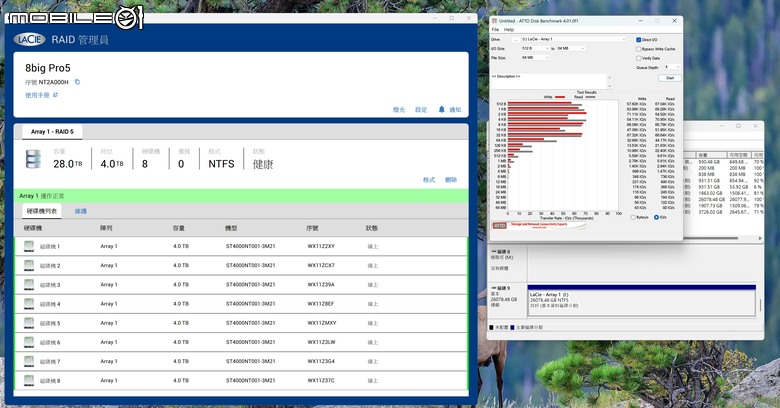Viewport: 780px width, 408px height.
Task: Enable the Verify Data checkbox
Action: click(638, 58)
